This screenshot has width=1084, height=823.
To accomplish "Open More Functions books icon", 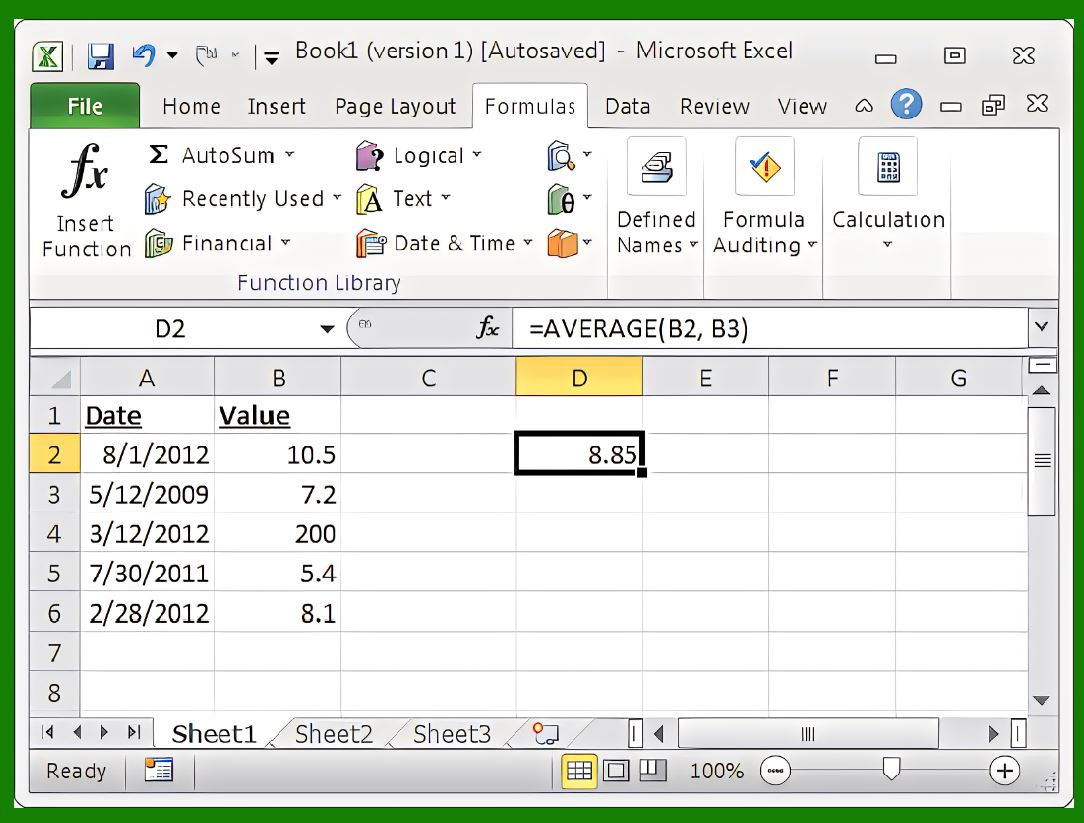I will (569, 243).
